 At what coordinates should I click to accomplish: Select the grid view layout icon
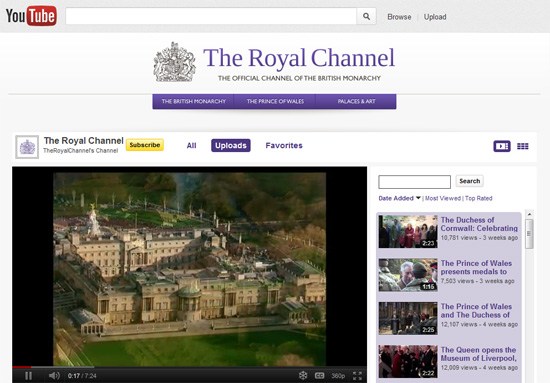point(523,146)
